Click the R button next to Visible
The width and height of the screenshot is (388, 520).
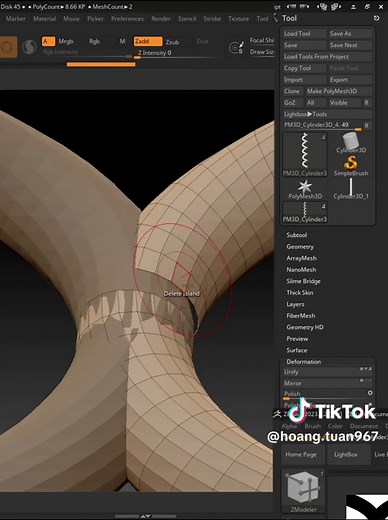pyautogui.click(x=366, y=103)
